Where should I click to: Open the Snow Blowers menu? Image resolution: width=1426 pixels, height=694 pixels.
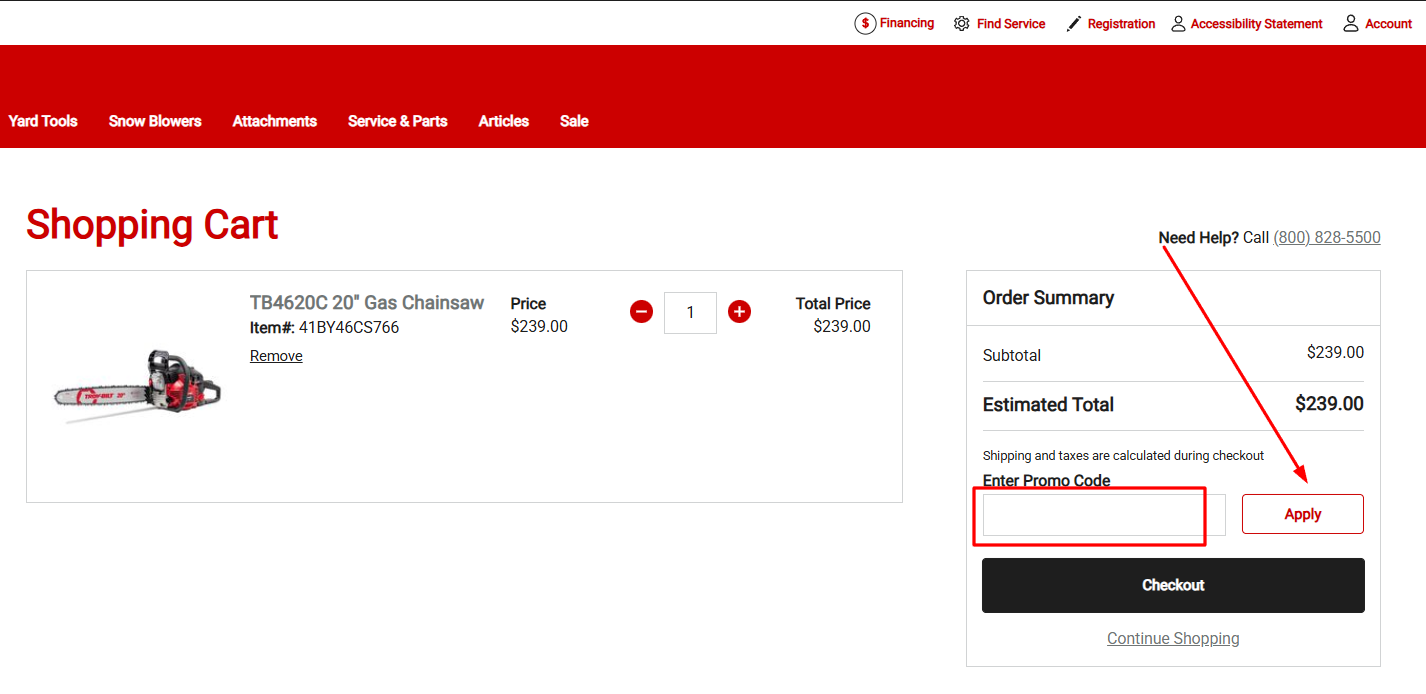pyautogui.click(x=155, y=121)
